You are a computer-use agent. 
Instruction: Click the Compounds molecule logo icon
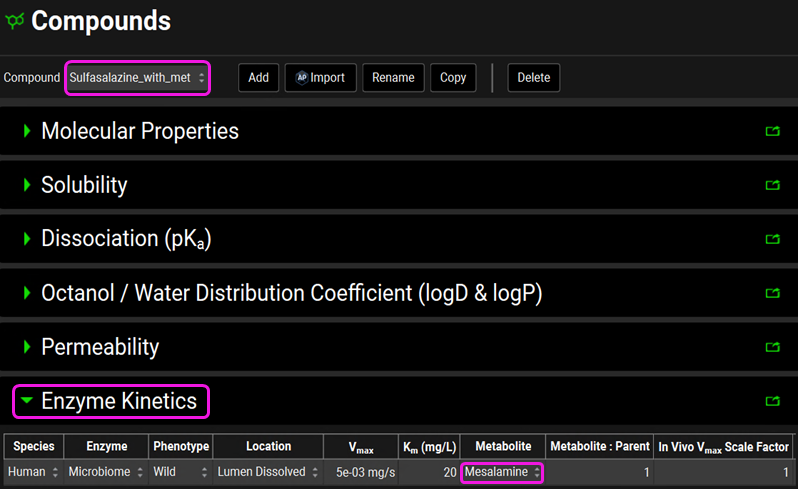(x=15, y=21)
